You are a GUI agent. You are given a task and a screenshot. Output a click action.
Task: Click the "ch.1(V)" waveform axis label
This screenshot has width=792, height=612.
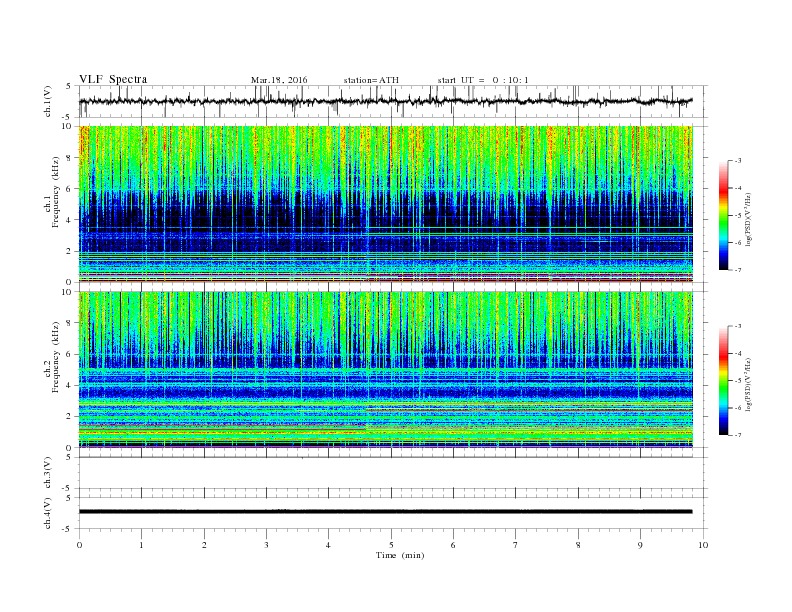48,101
